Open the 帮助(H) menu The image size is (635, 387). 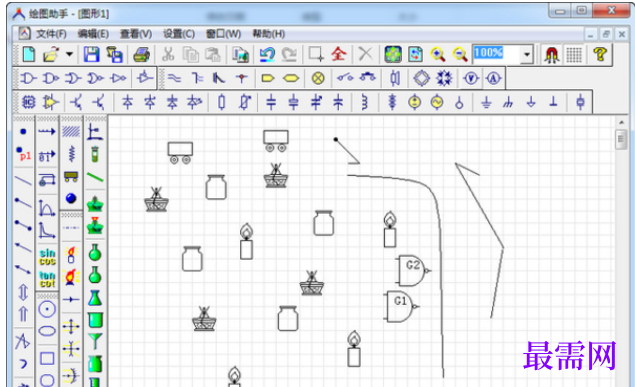point(268,34)
